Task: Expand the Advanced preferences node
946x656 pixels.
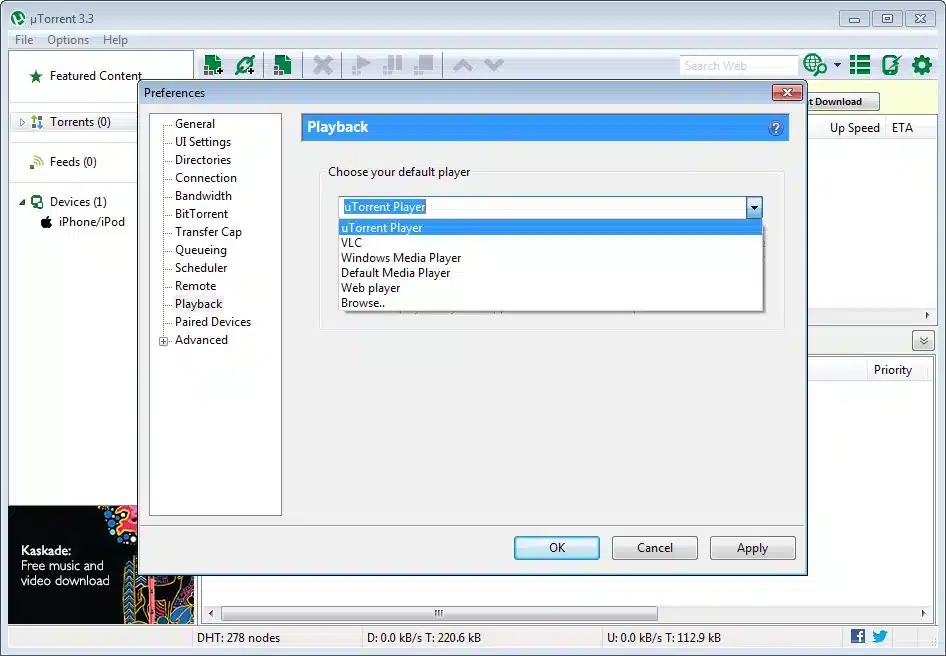Action: click(163, 341)
